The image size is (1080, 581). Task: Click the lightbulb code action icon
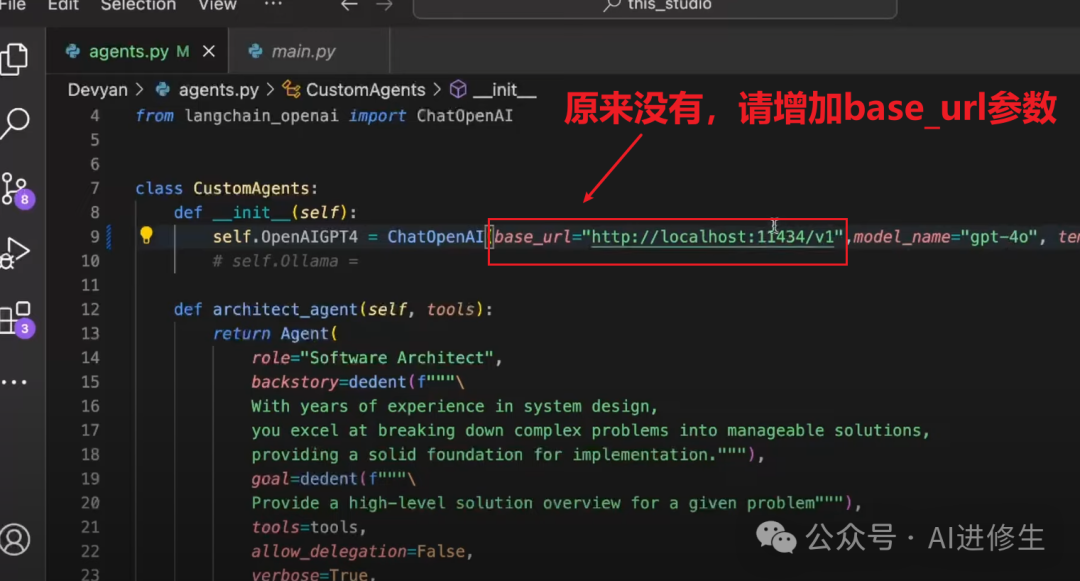[146, 235]
